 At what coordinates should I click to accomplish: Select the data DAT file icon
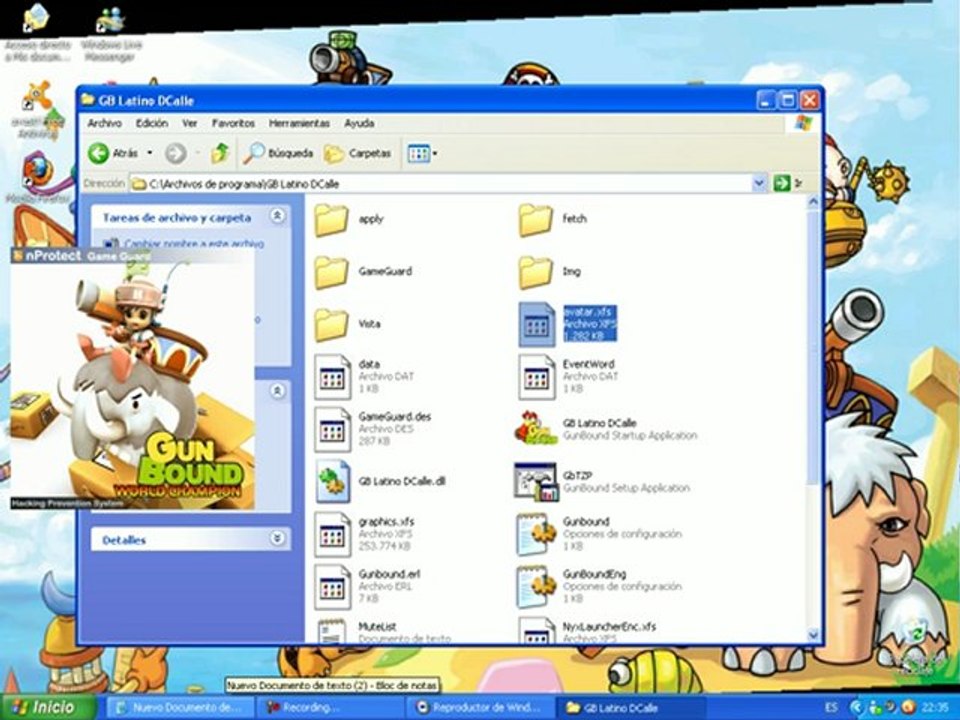(332, 377)
